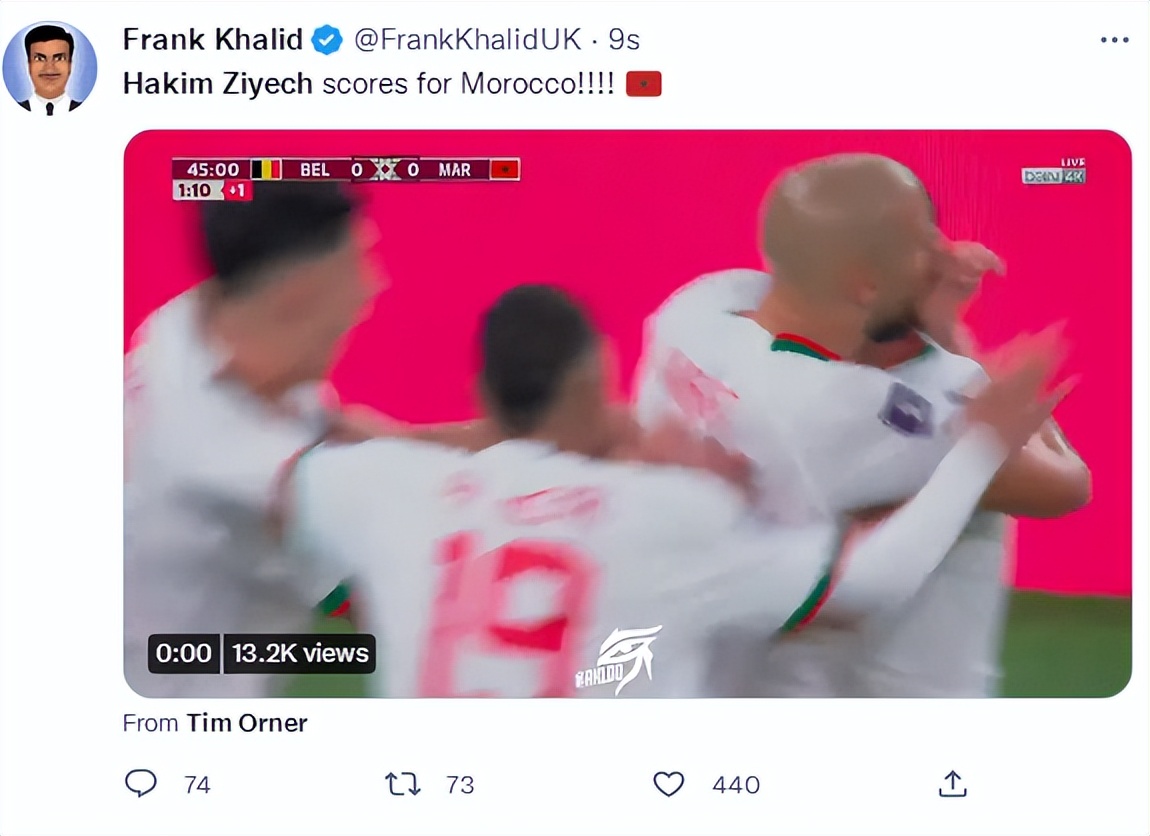Click the blue verified badge
1150x836 pixels.
(x=327, y=40)
